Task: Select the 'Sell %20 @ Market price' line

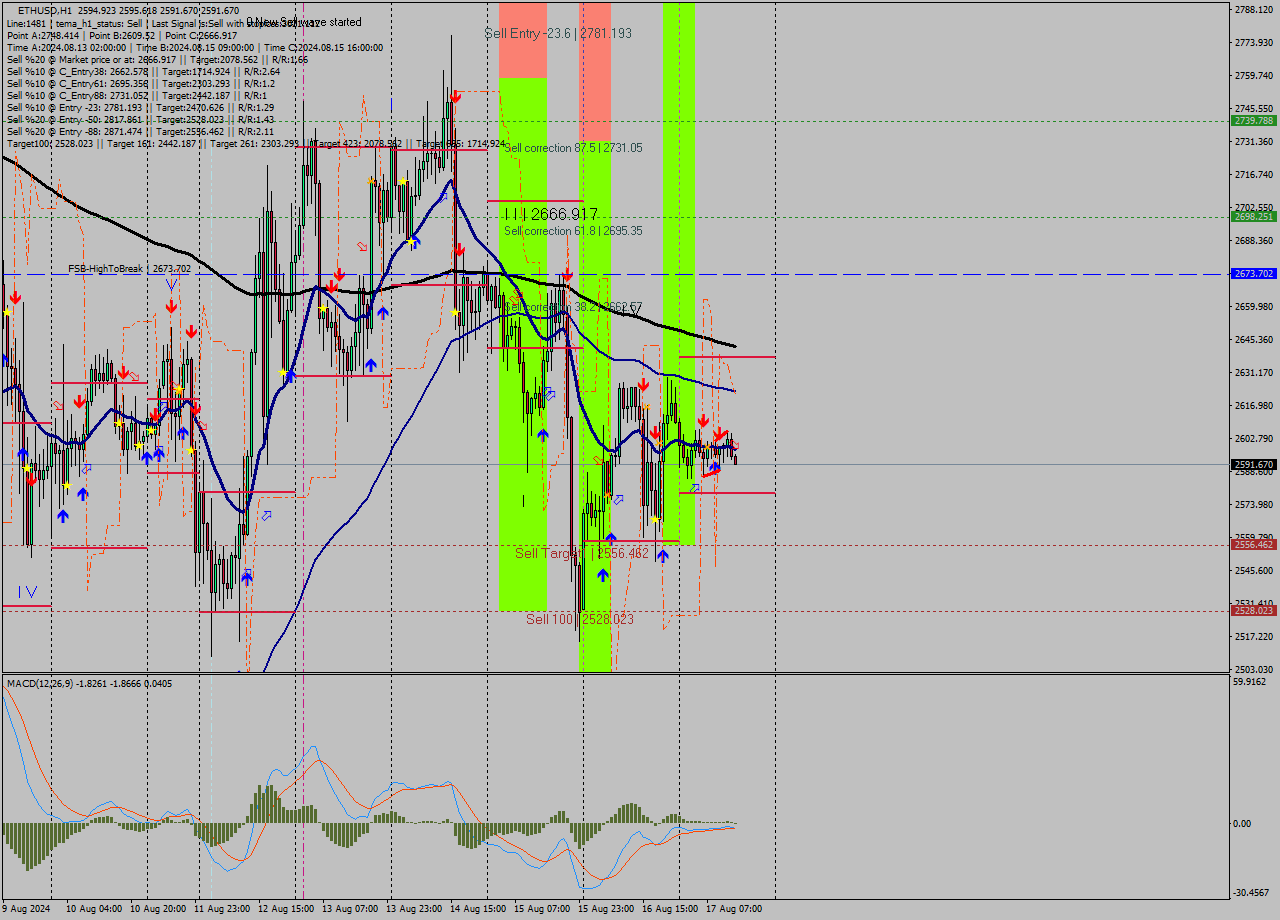Action: (157, 59)
